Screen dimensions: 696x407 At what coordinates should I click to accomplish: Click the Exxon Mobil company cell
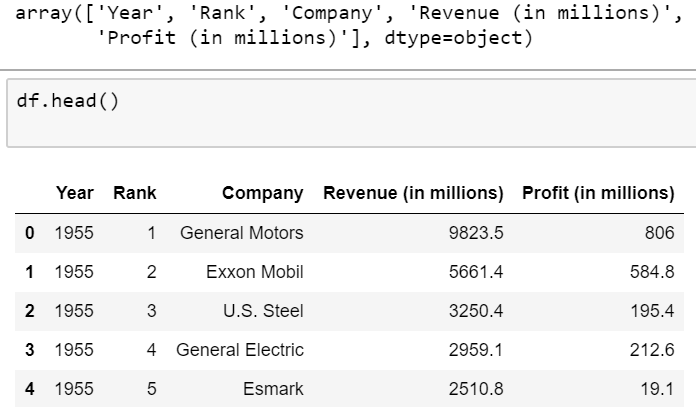click(x=255, y=272)
